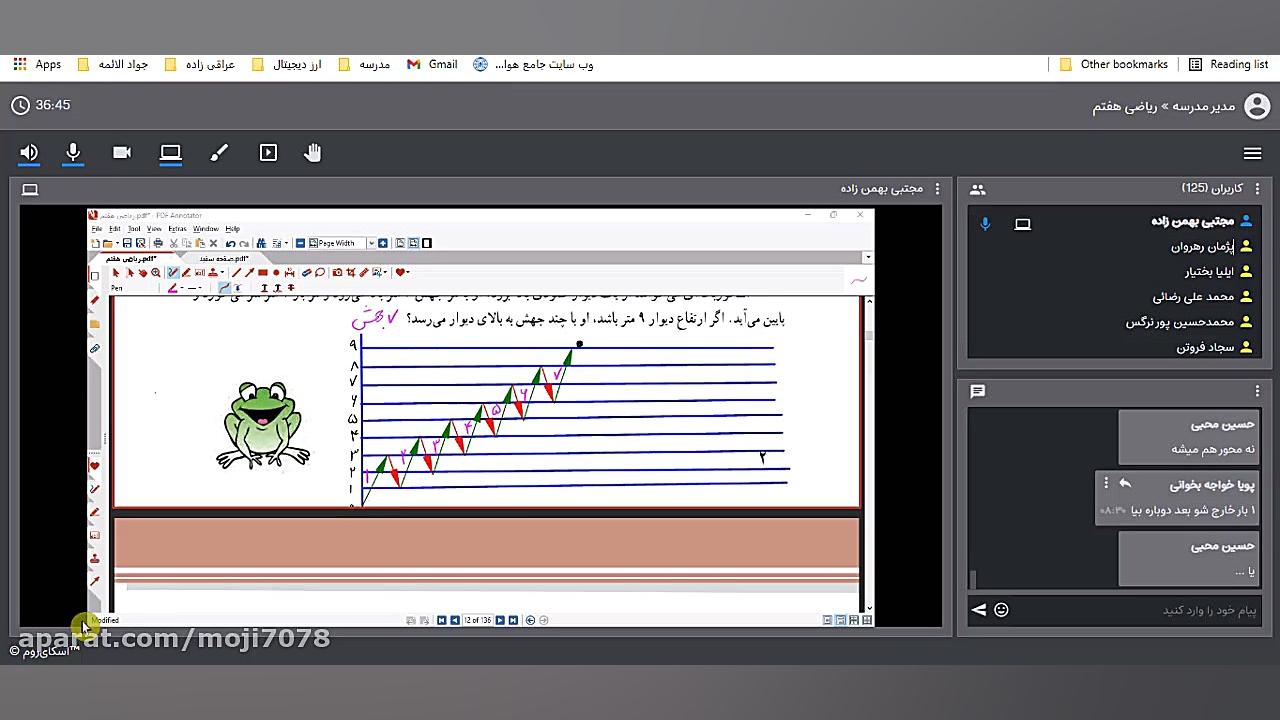1280x720 pixels.
Task: Open the Gmail bookmark
Action: coord(432,64)
